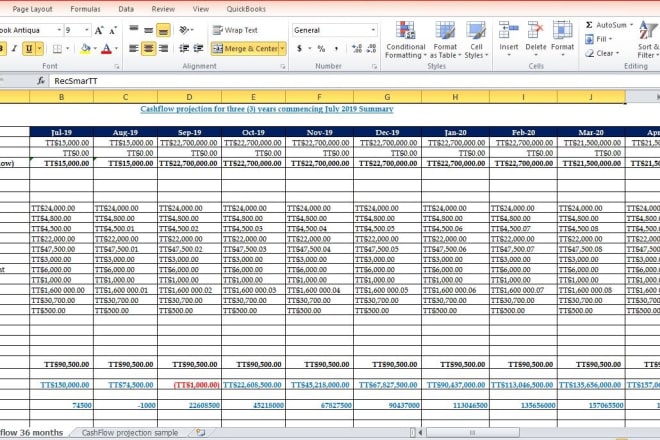Screen dimensions: 660x440
Task: Apply Accounting Number Format dollar icon
Action: (300, 49)
